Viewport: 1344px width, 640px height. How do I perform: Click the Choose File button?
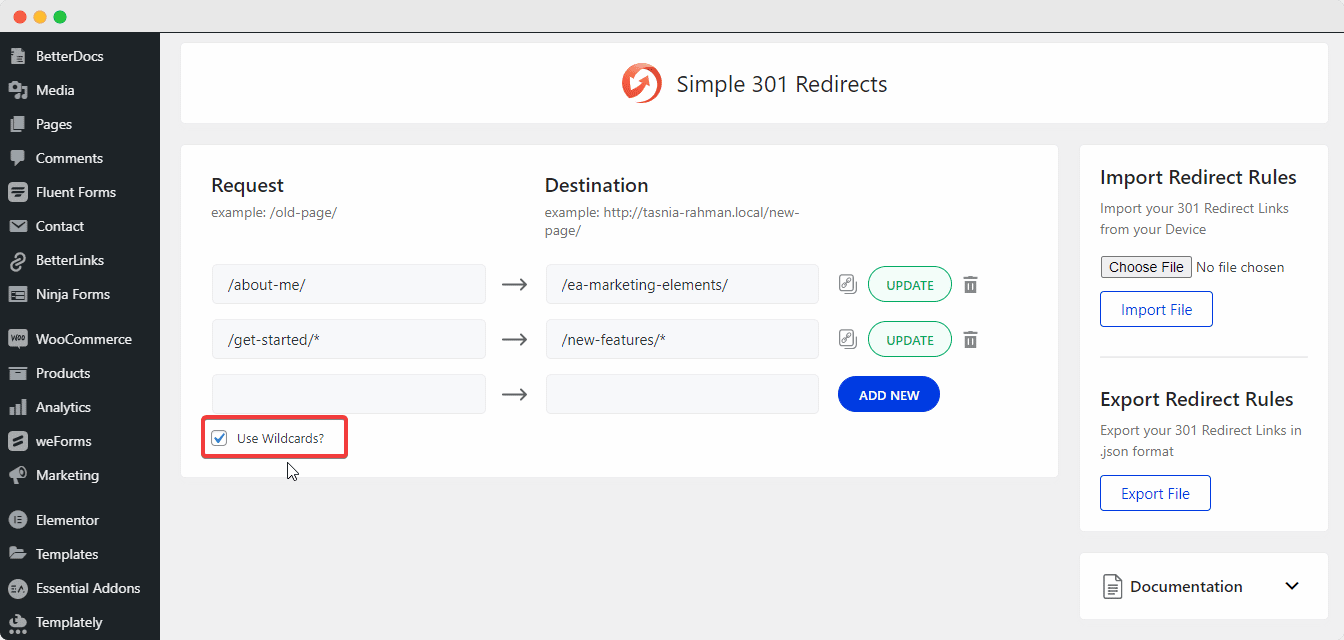[1146, 266]
